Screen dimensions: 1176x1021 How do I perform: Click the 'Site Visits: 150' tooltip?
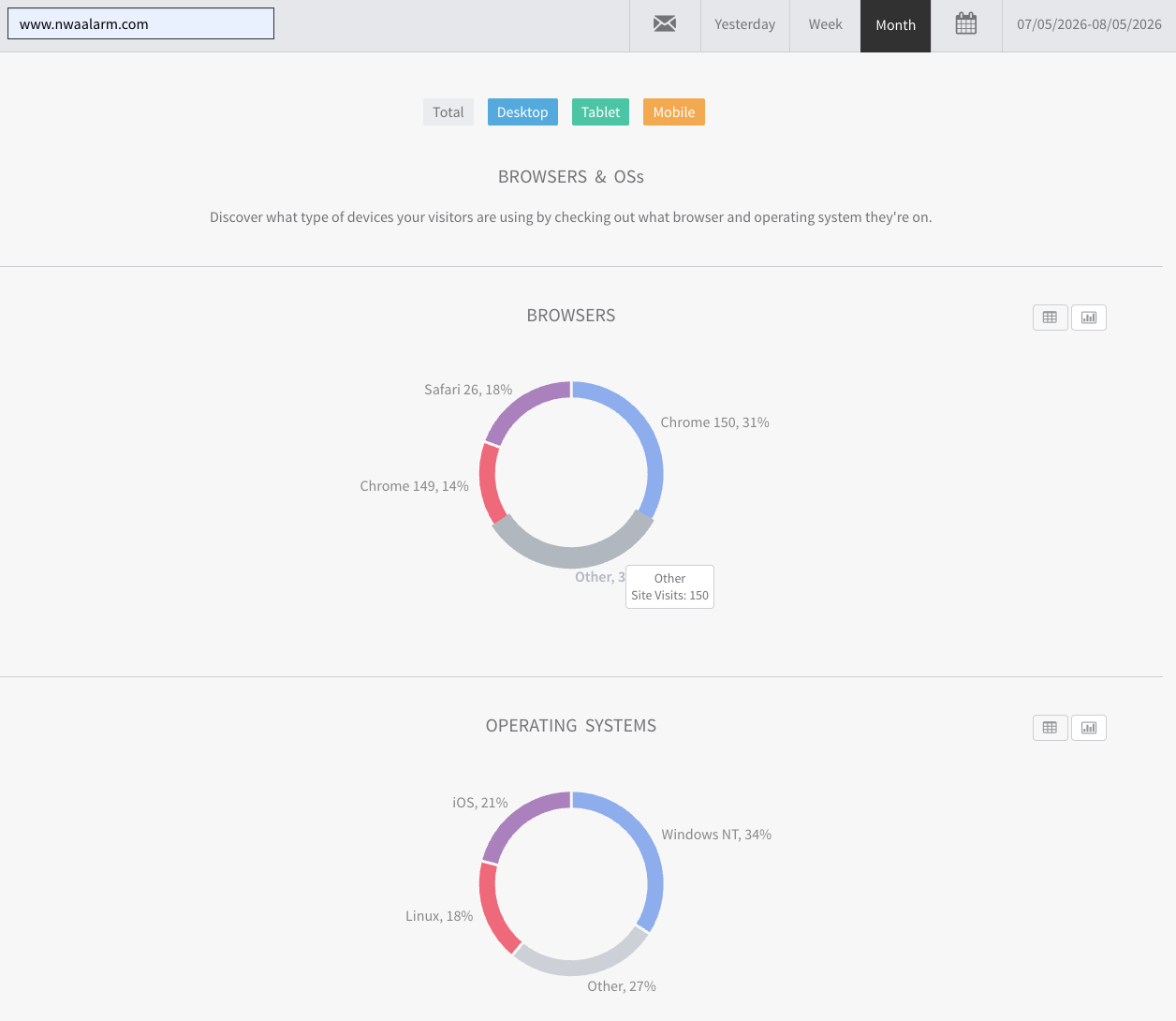point(669,587)
